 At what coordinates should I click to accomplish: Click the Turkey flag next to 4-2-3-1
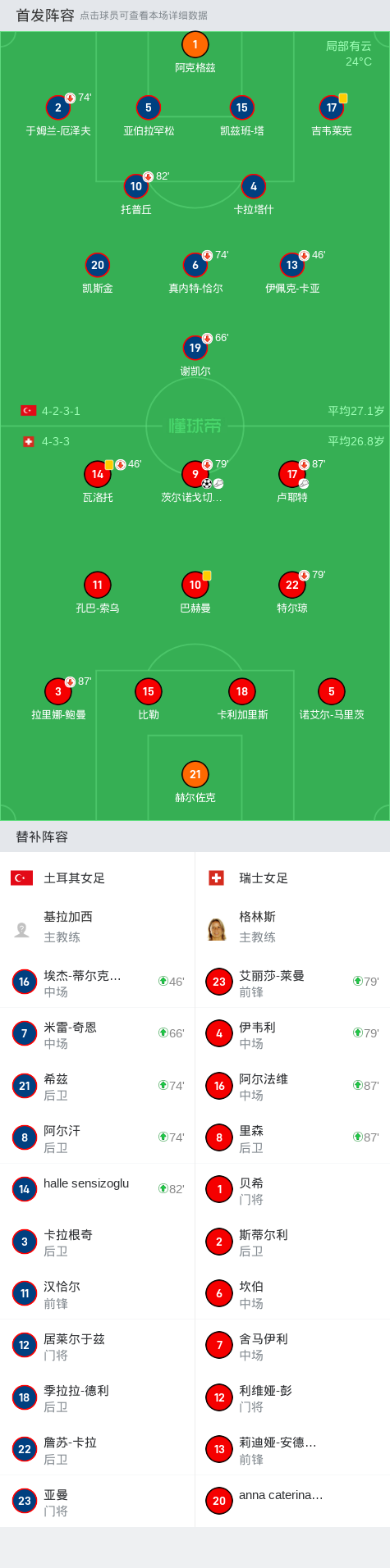coord(28,411)
